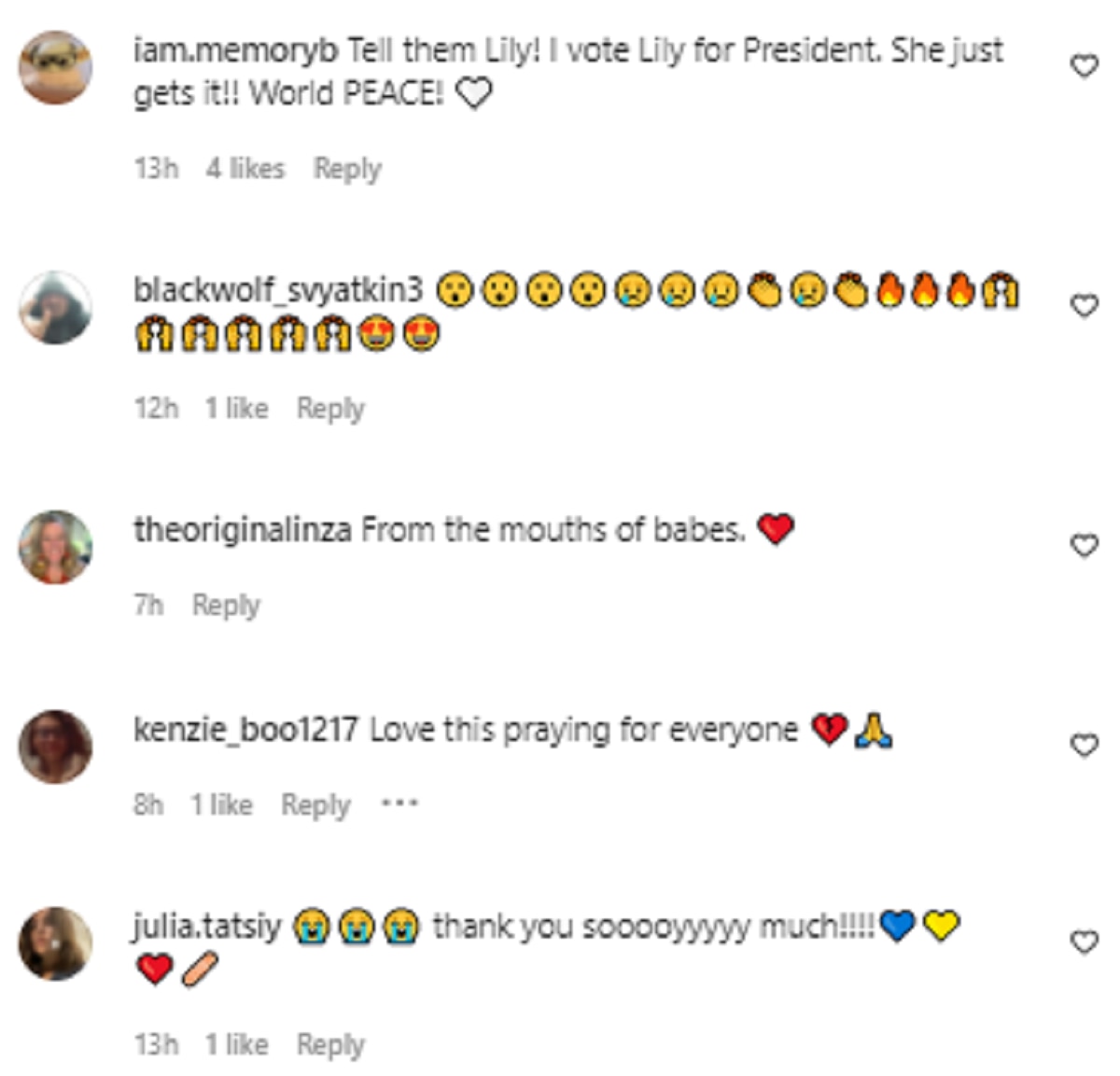
Task: Reply to kenzie_boo1217's comment
Action: [x=315, y=804]
